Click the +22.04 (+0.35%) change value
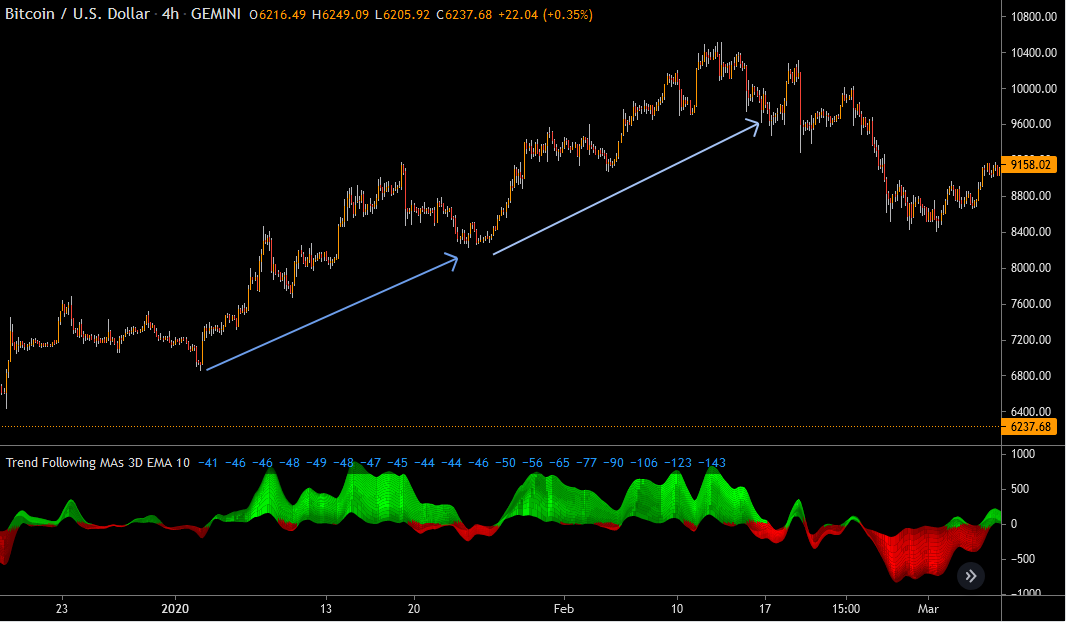 tap(545, 14)
